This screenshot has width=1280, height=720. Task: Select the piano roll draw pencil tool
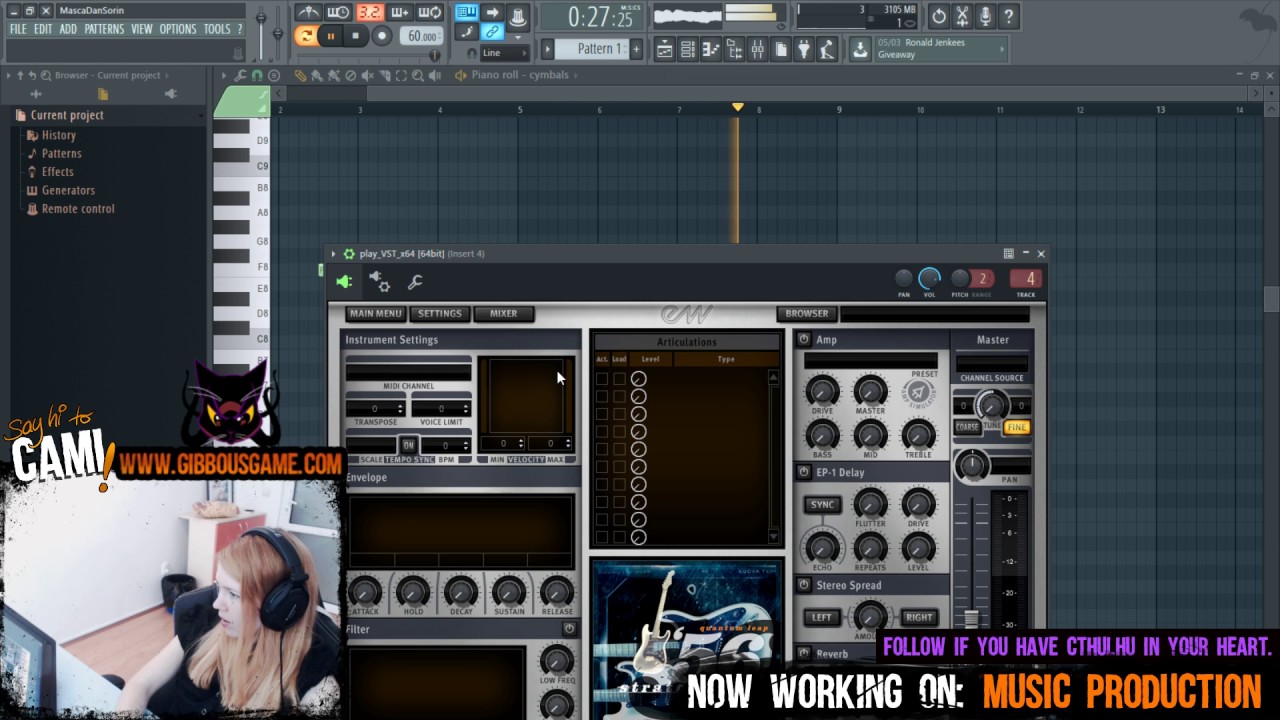coord(300,75)
